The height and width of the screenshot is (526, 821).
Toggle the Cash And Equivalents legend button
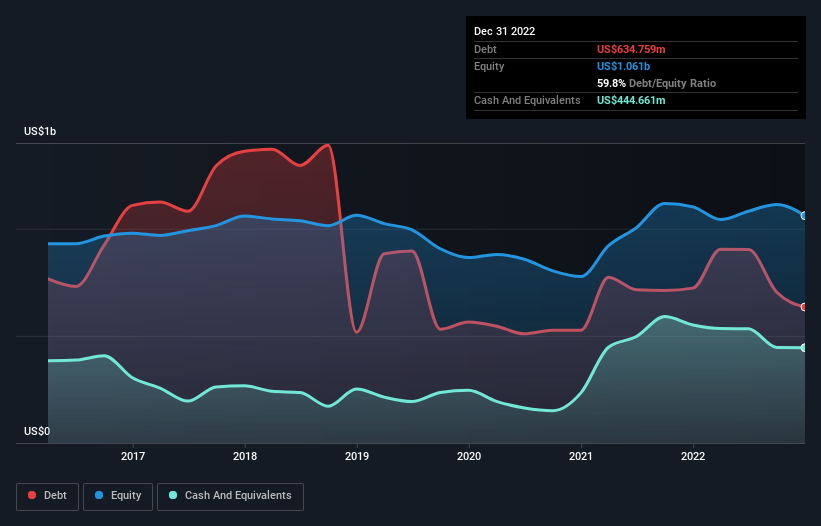(230, 496)
